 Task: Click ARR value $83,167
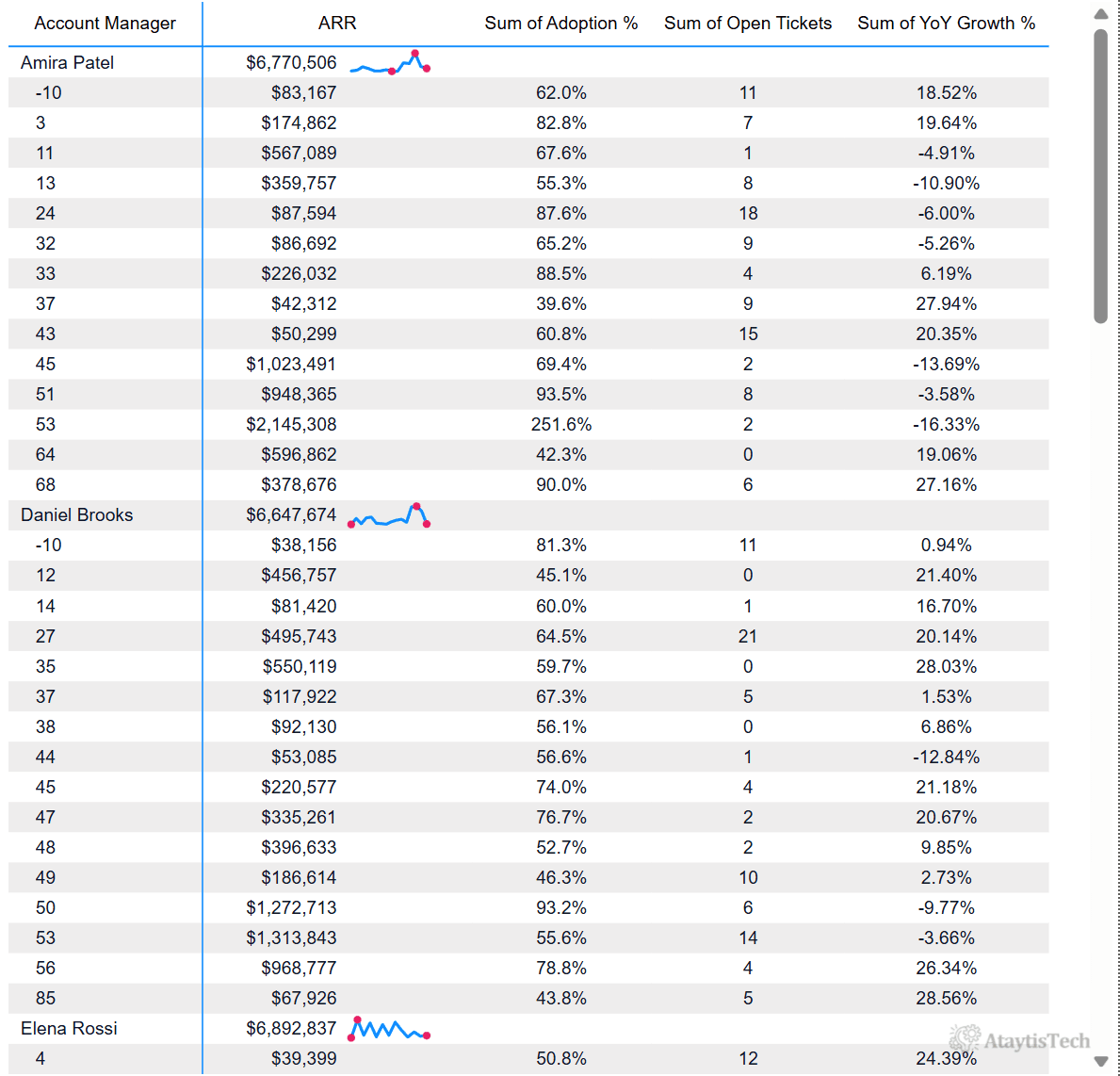(x=303, y=93)
